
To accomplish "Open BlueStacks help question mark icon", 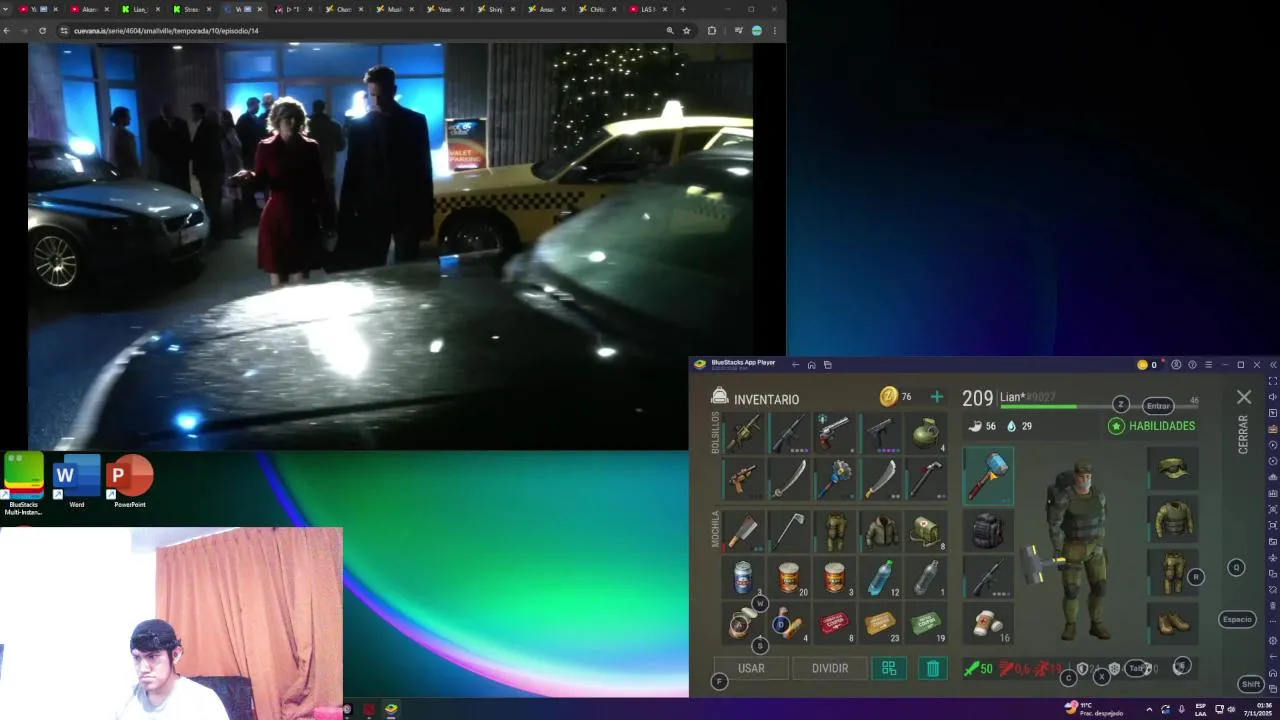I will pyautogui.click(x=1192, y=365).
